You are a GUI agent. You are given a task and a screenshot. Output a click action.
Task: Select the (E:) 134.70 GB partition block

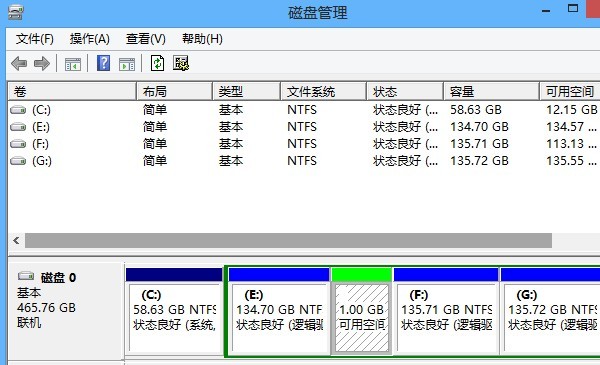(x=279, y=311)
